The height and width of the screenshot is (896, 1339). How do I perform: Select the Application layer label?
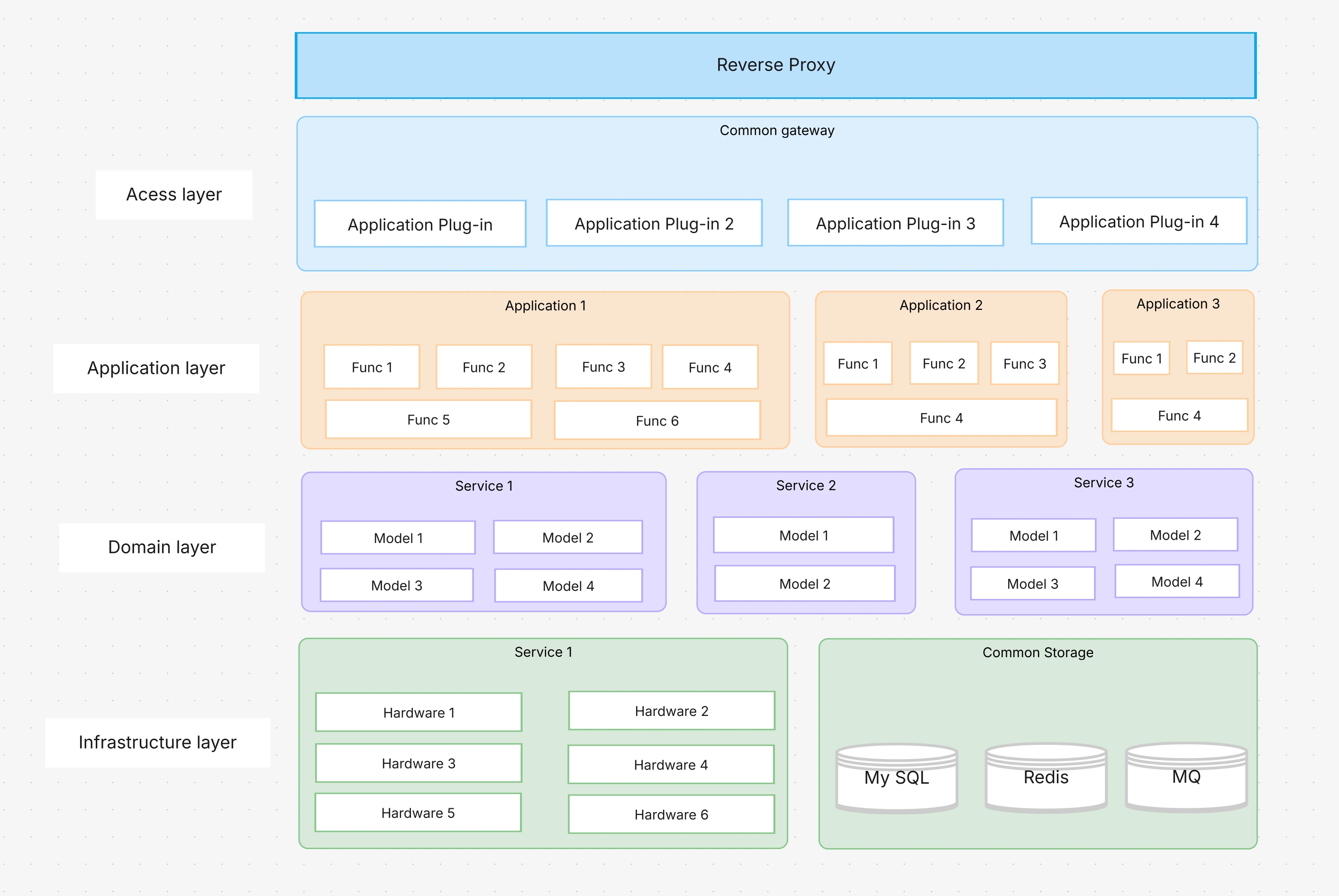(156, 369)
